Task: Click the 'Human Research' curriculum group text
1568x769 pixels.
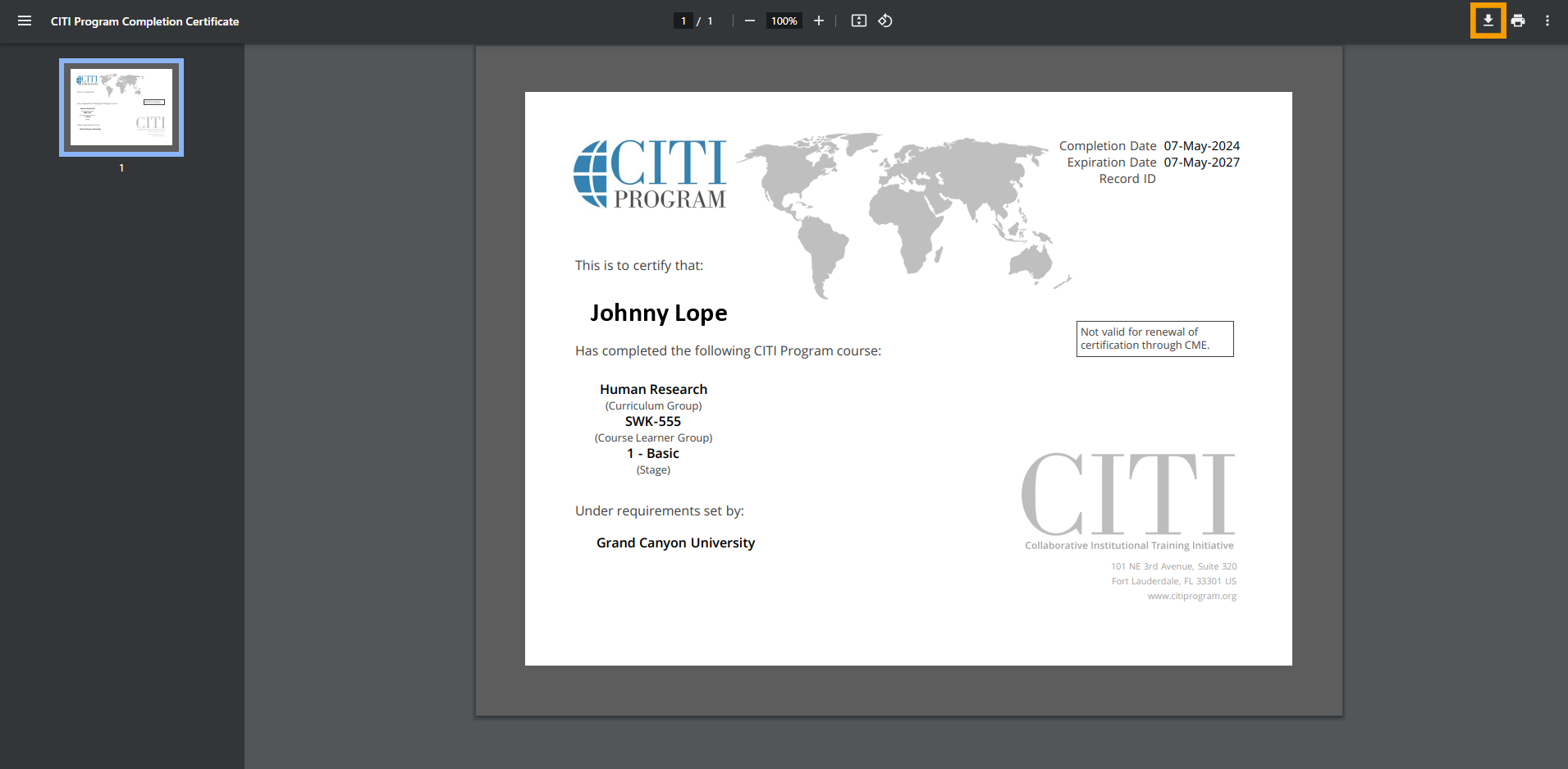Action: (653, 389)
